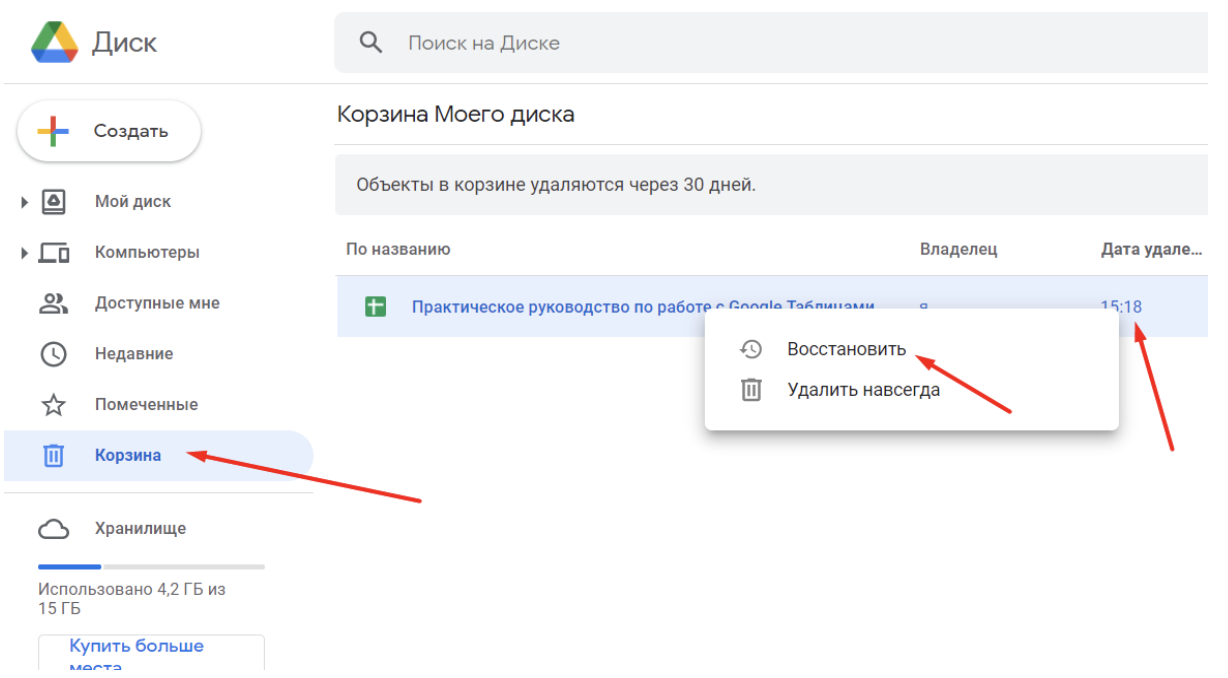The width and height of the screenshot is (1228, 678).
Task: Open 'Компьютеры' in the sidebar
Action: click(x=147, y=252)
